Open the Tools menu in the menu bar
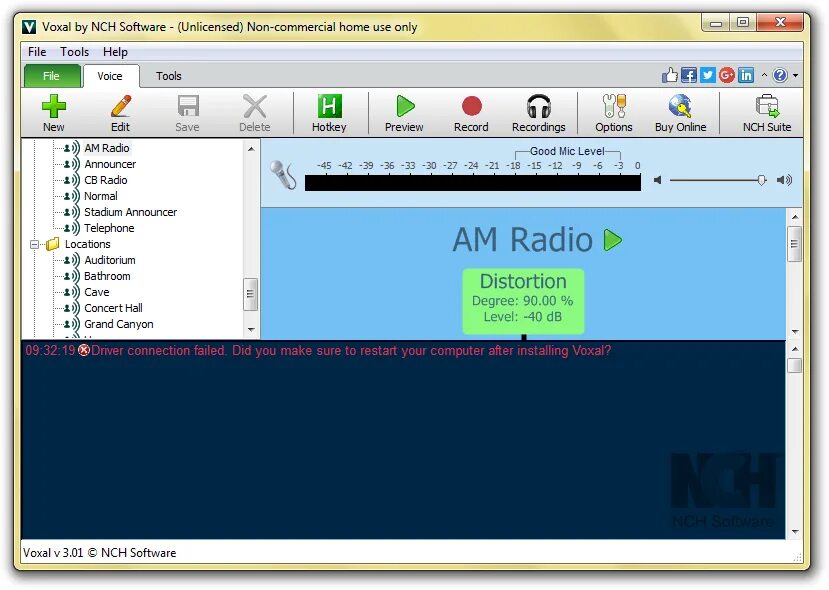The image size is (829, 590). coord(75,52)
